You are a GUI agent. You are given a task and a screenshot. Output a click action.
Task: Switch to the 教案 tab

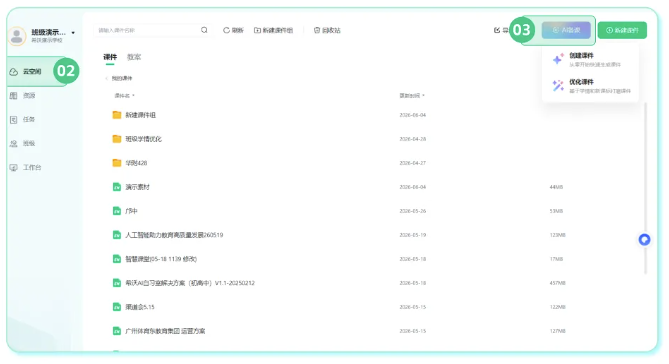(x=134, y=57)
